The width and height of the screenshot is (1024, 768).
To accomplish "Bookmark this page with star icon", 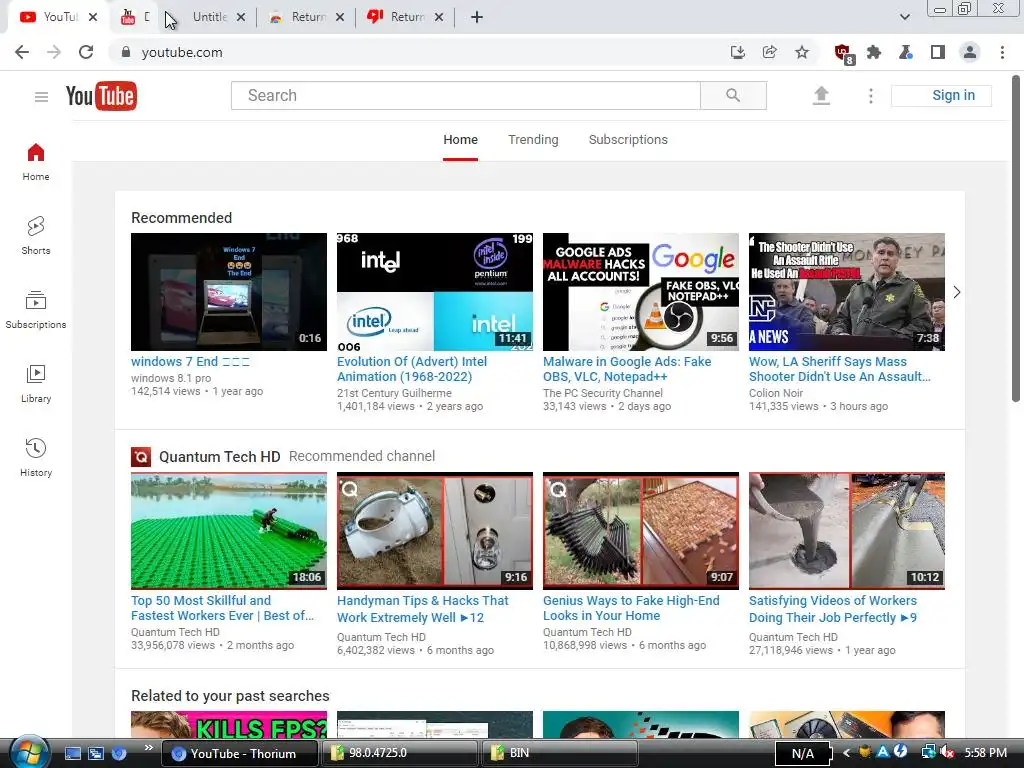I will [x=802, y=52].
